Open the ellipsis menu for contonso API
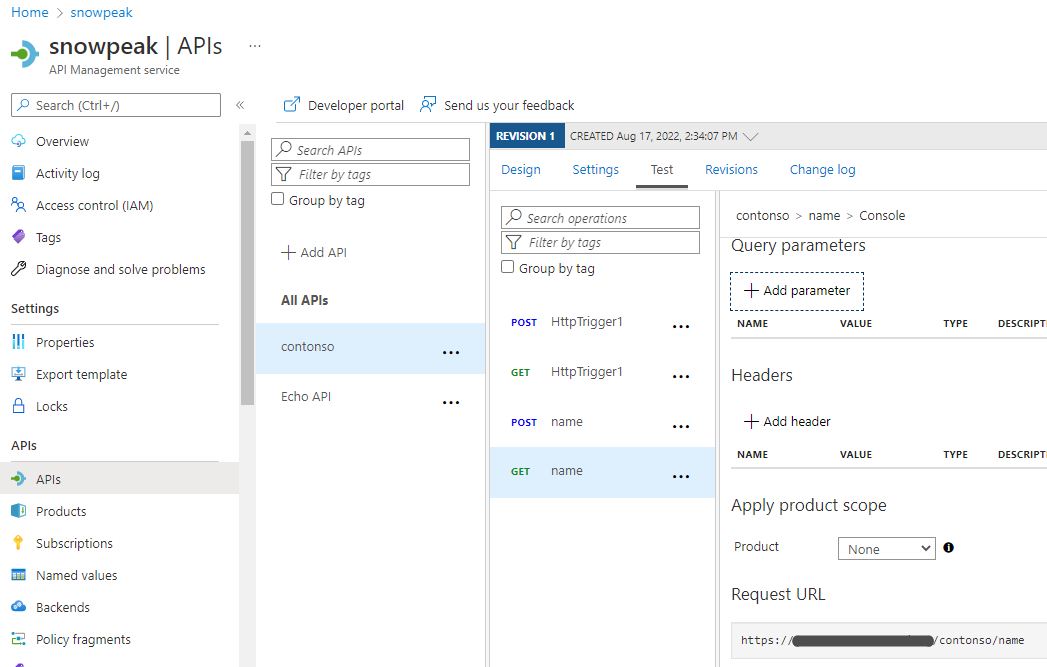 [x=451, y=353]
